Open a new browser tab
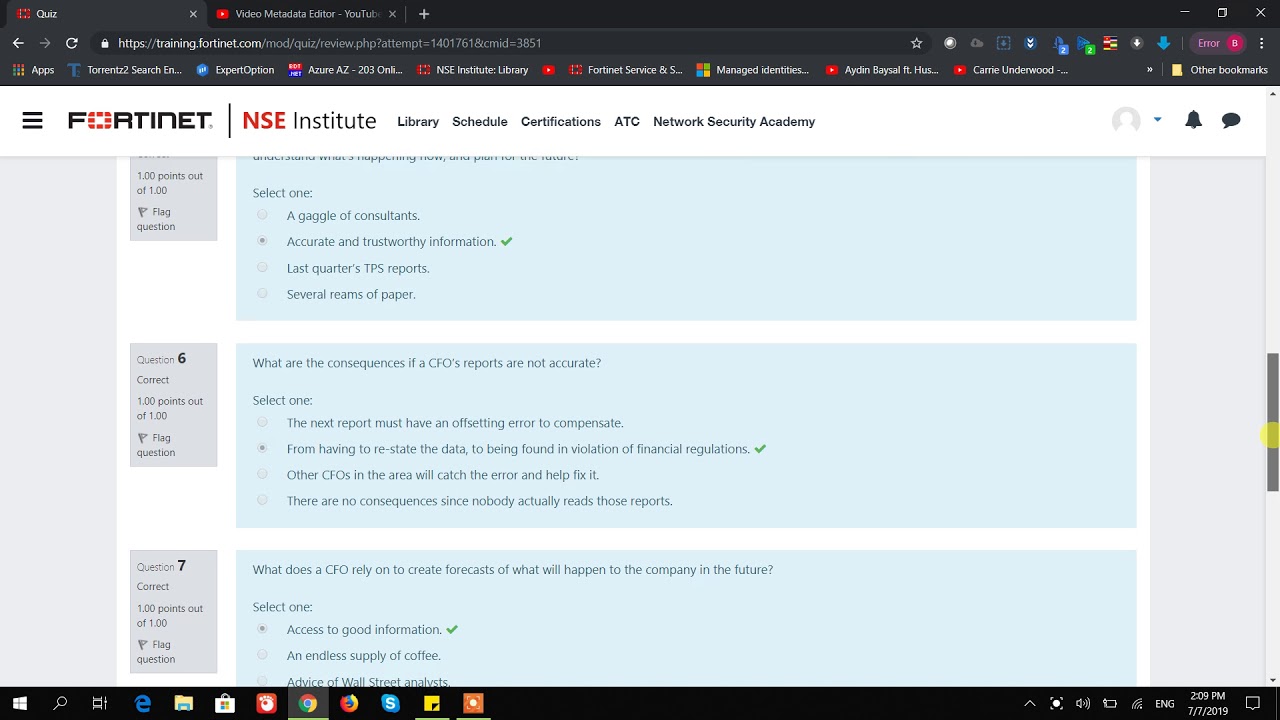Image resolution: width=1280 pixels, height=720 pixels. pos(424,14)
